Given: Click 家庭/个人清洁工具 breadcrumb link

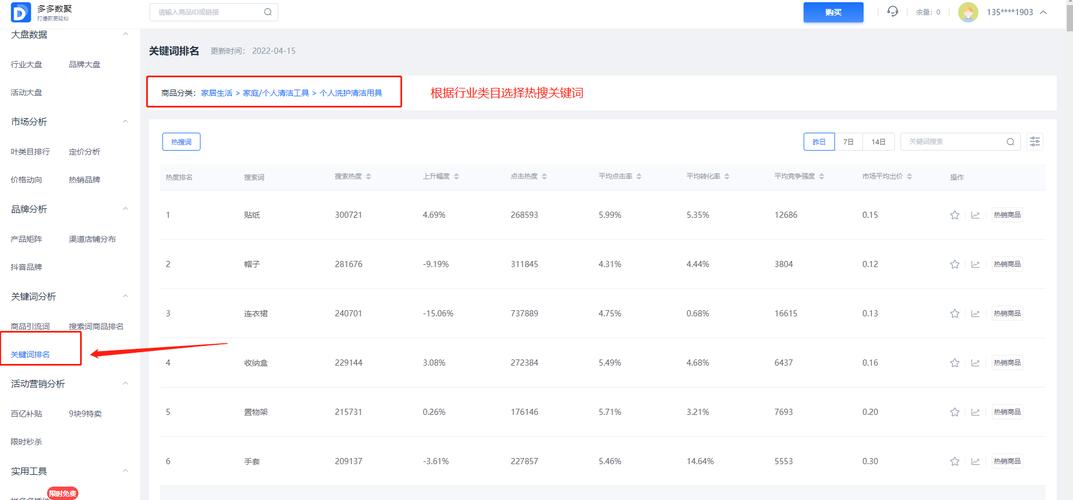Looking at the screenshot, I should (276, 92).
